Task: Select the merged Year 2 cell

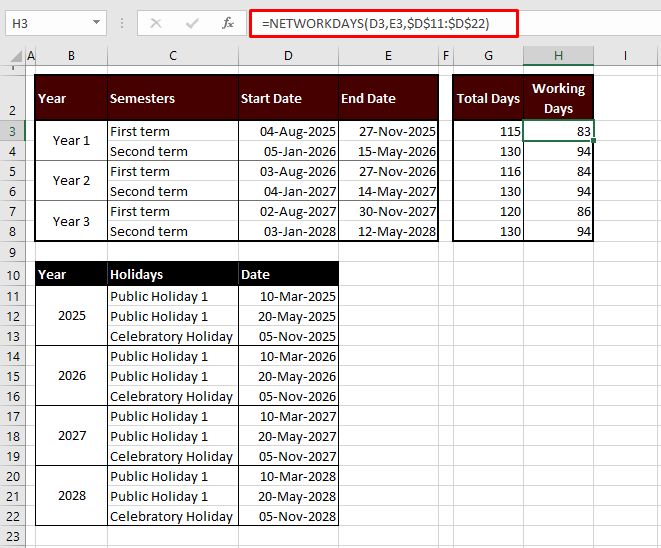Action: tap(71, 181)
